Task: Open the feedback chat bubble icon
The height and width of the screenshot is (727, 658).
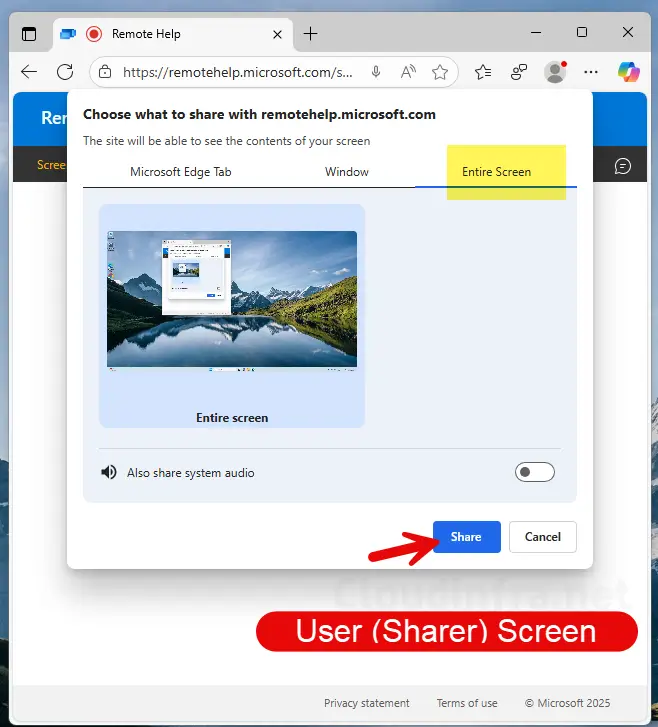Action: coord(622,166)
